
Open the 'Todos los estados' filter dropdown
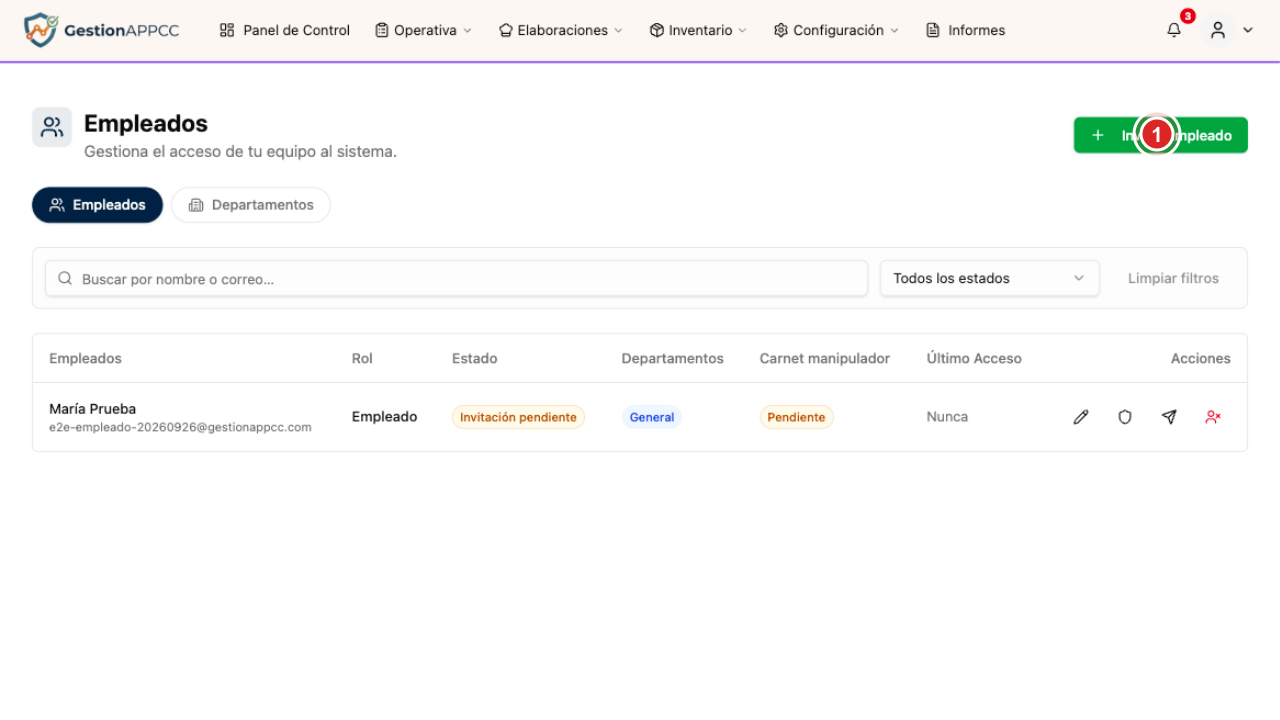click(990, 278)
